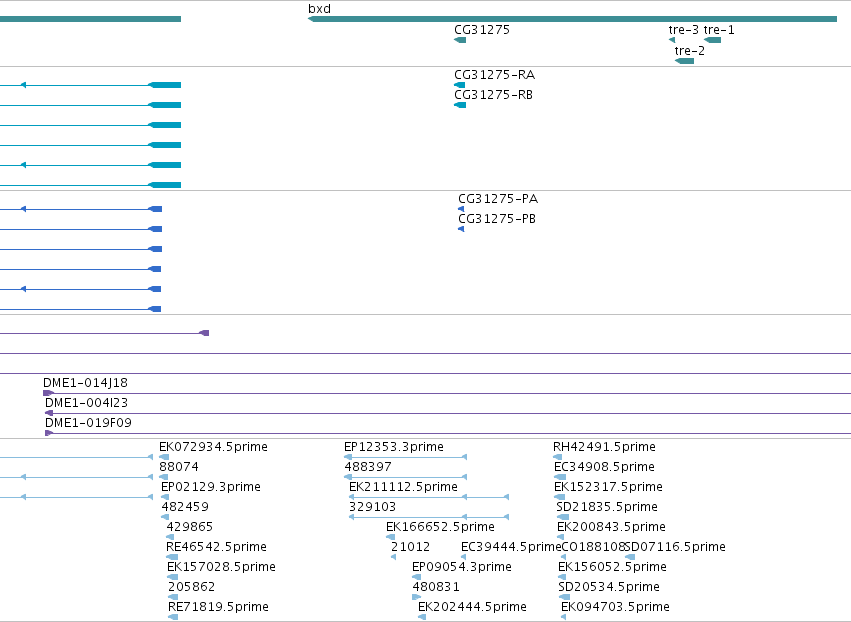Click the 488397 feature label

coord(367,467)
